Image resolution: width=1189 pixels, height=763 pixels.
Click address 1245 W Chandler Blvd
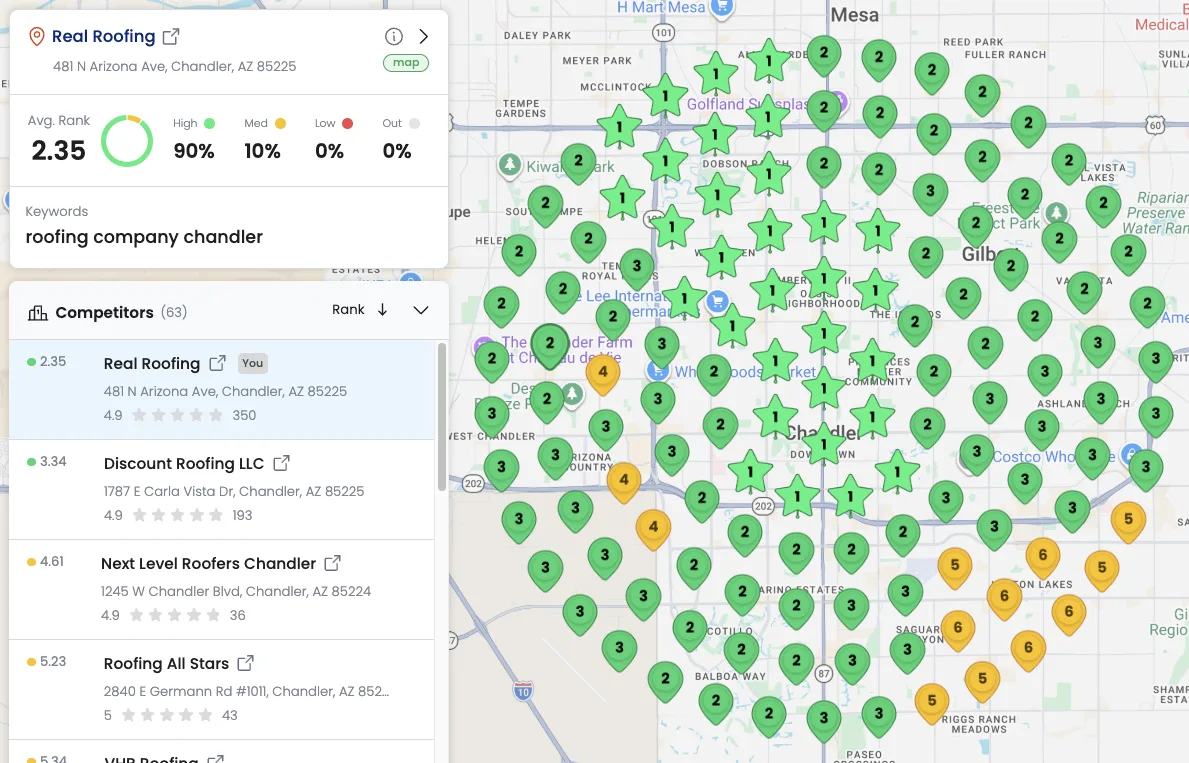click(236, 591)
